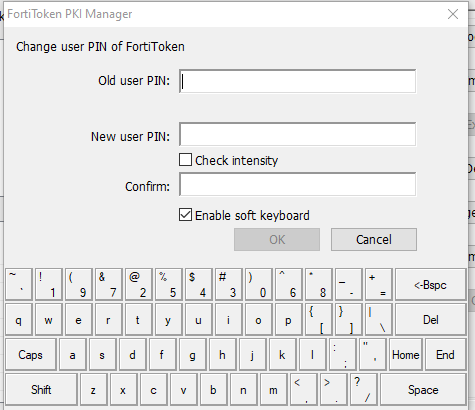Tap the e key on soft keyboard

click(x=79, y=319)
